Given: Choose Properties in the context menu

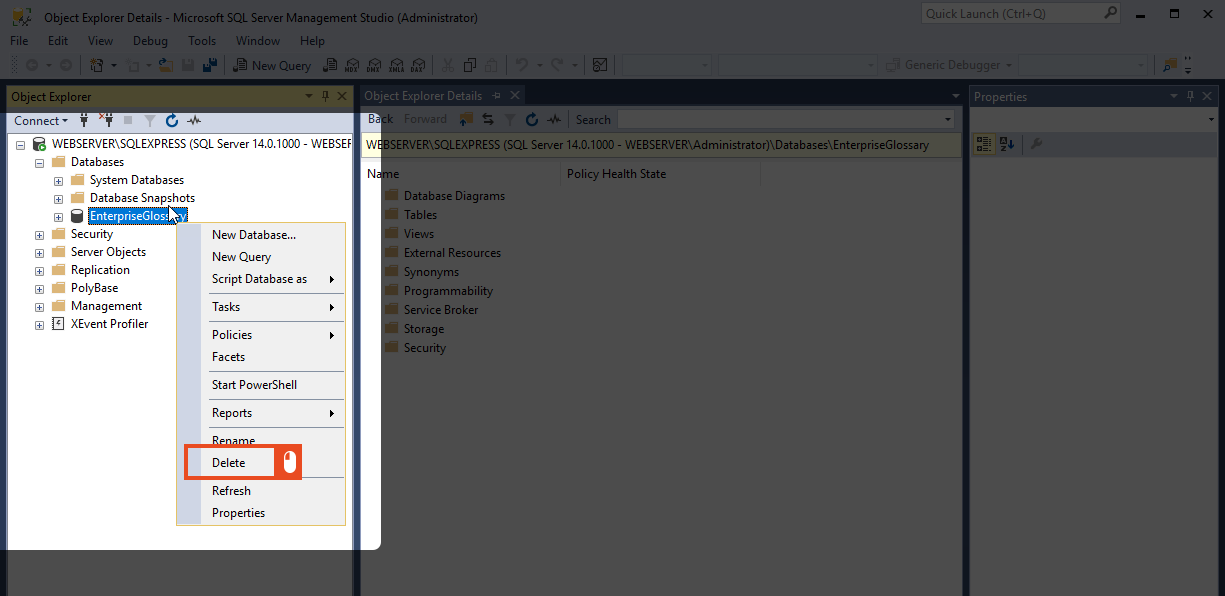Looking at the screenshot, I should [x=238, y=513].
